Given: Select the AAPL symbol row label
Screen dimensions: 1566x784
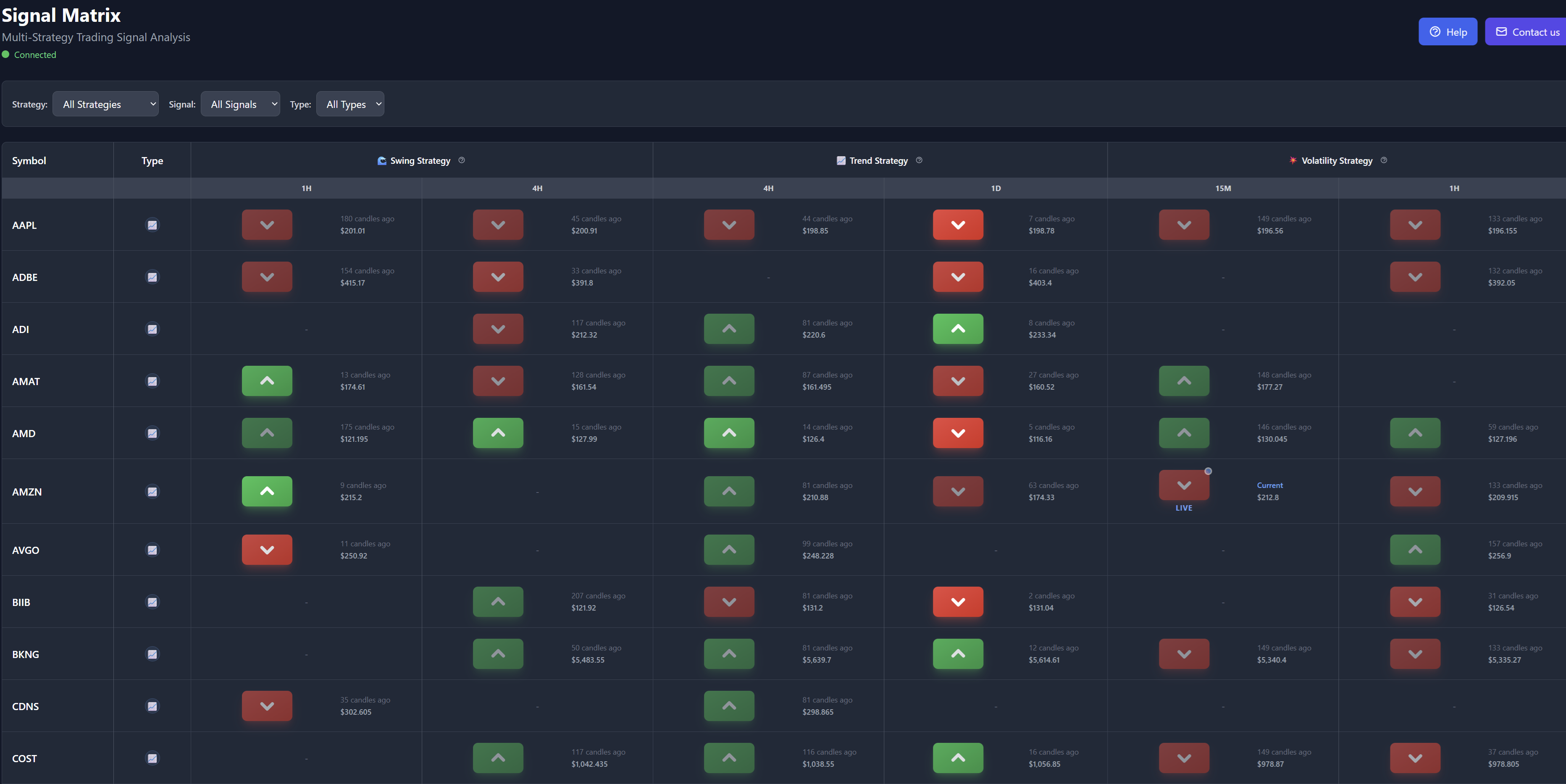Looking at the screenshot, I should pyautogui.click(x=24, y=225).
